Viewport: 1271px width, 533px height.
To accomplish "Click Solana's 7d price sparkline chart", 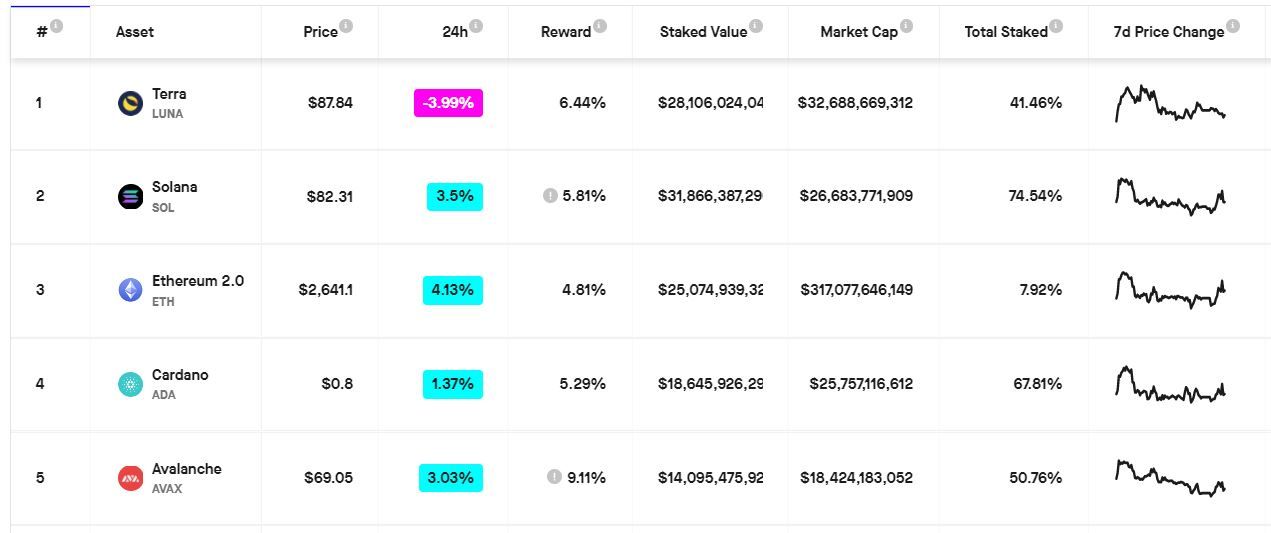I will tap(1170, 196).
